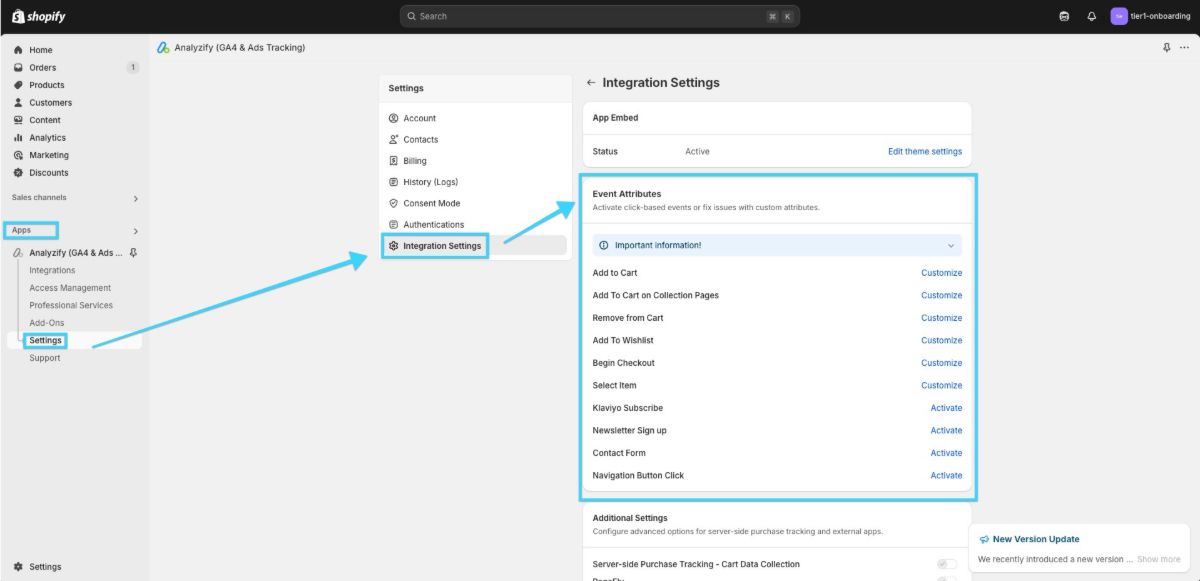Unpin Analyzify using the sidebar pin icon
The image size is (1200, 581).
[134, 253]
